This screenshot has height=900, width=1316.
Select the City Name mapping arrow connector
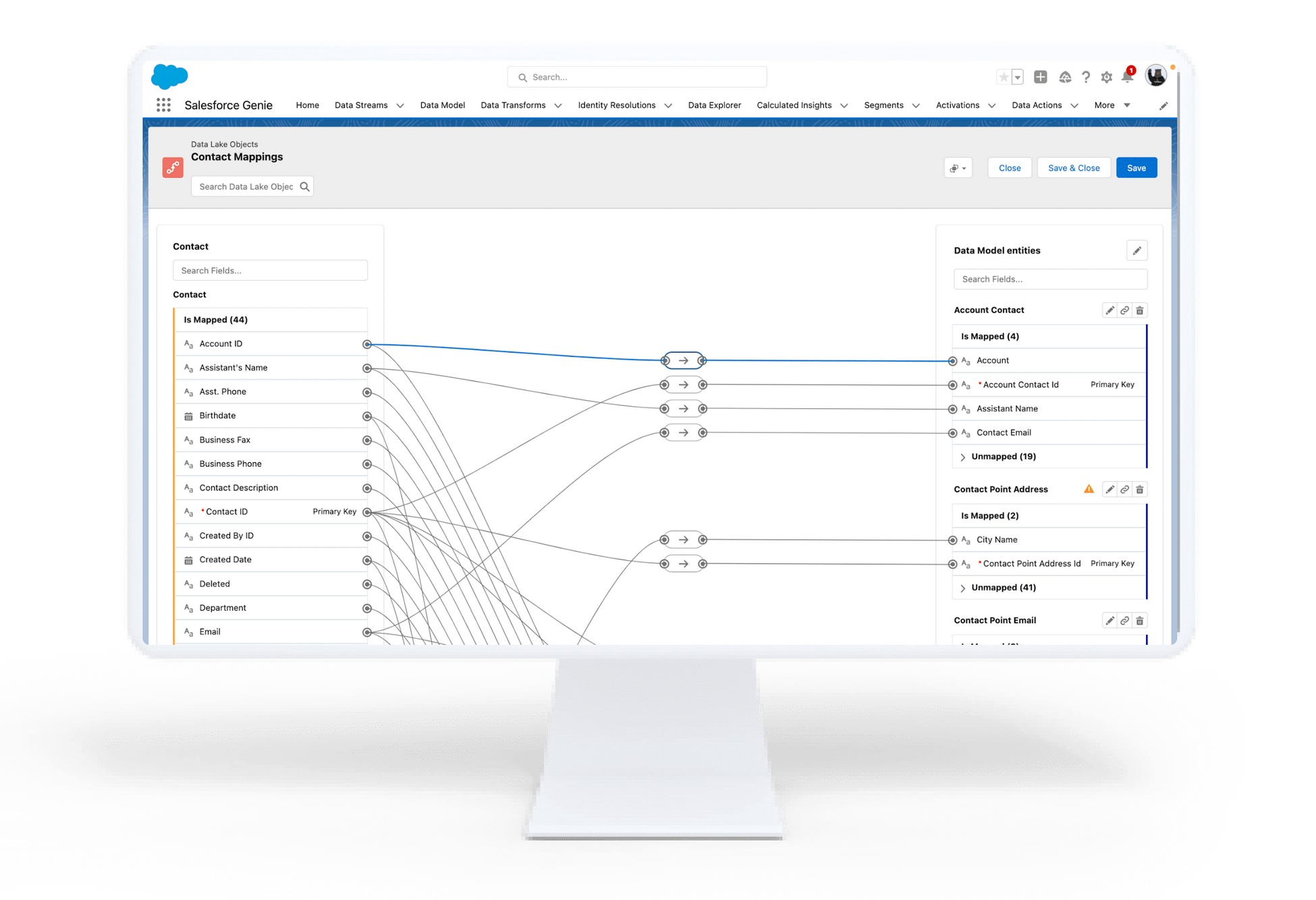pyautogui.click(x=684, y=540)
